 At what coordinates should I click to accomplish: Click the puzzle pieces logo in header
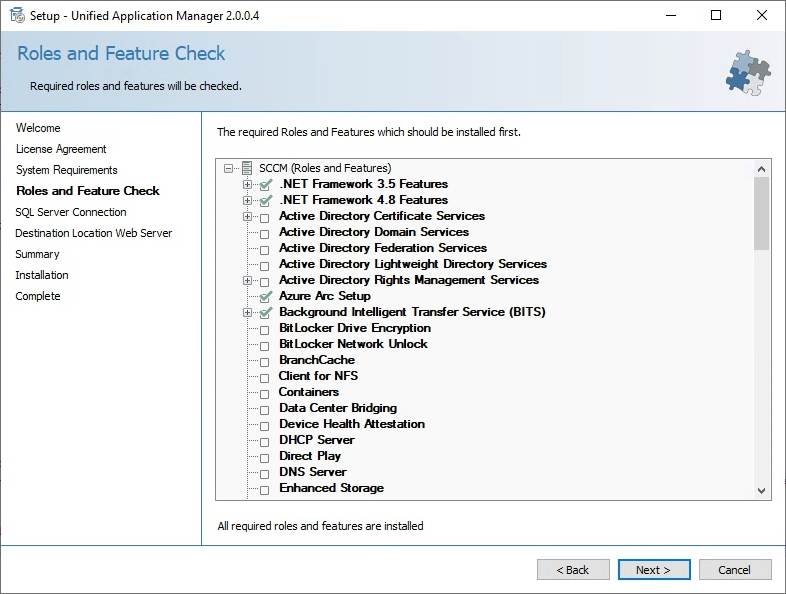tap(748, 73)
